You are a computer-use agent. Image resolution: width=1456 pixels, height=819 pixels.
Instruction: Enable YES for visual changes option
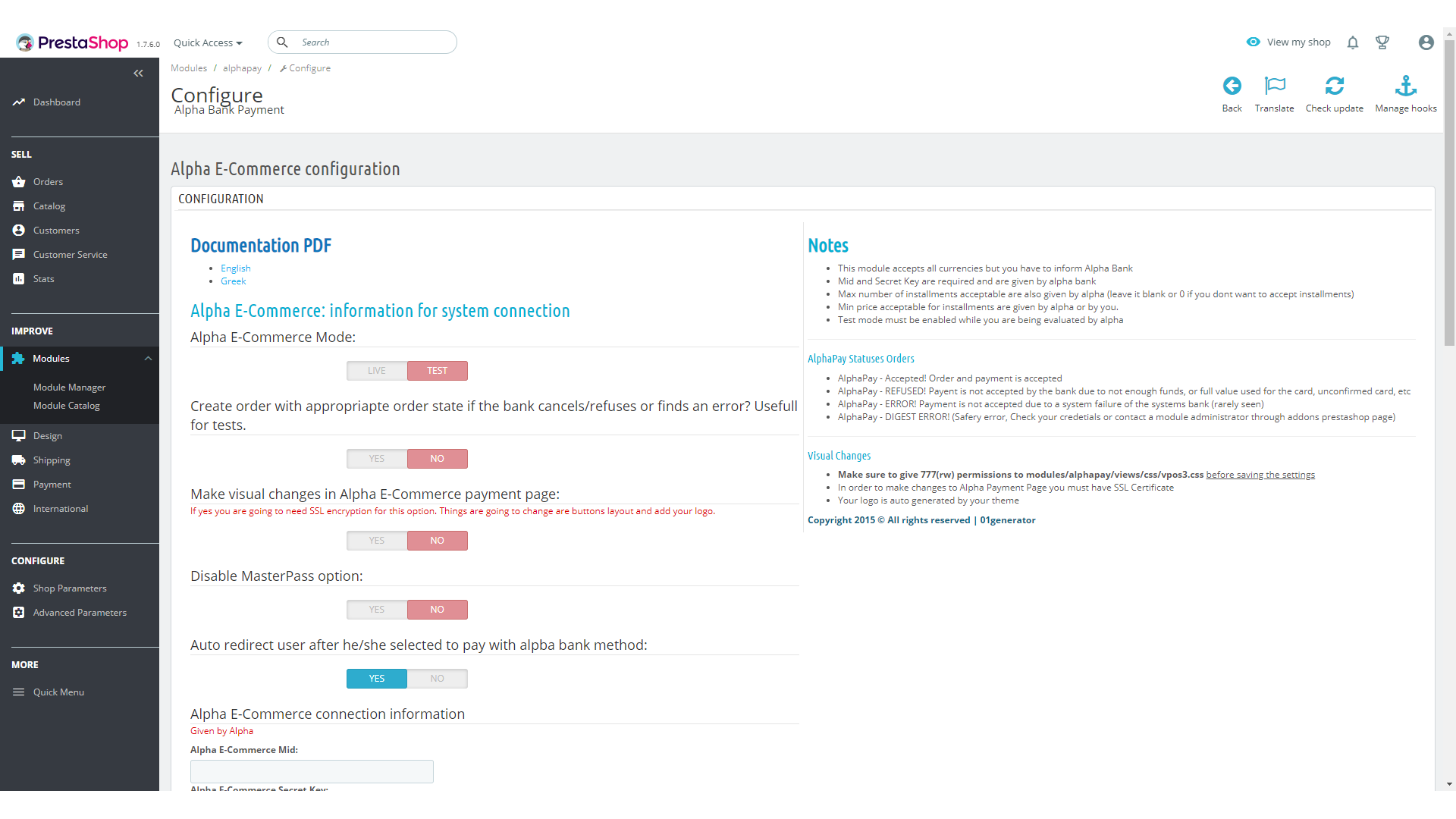pyautogui.click(x=377, y=541)
